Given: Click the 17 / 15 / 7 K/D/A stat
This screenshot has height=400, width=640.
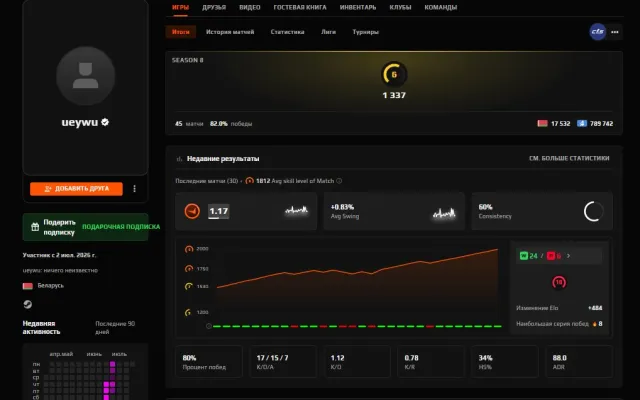Looking at the screenshot, I should point(283,362).
